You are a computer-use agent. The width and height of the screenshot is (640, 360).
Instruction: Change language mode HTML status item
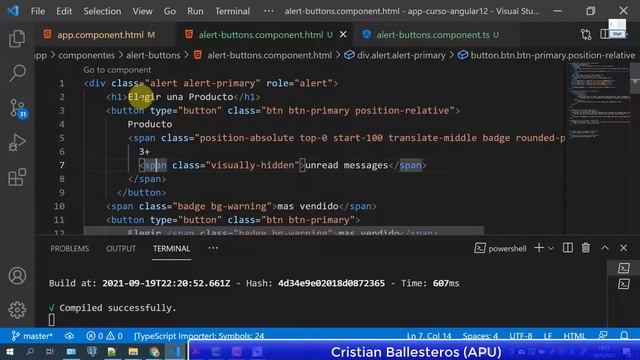pos(574,336)
